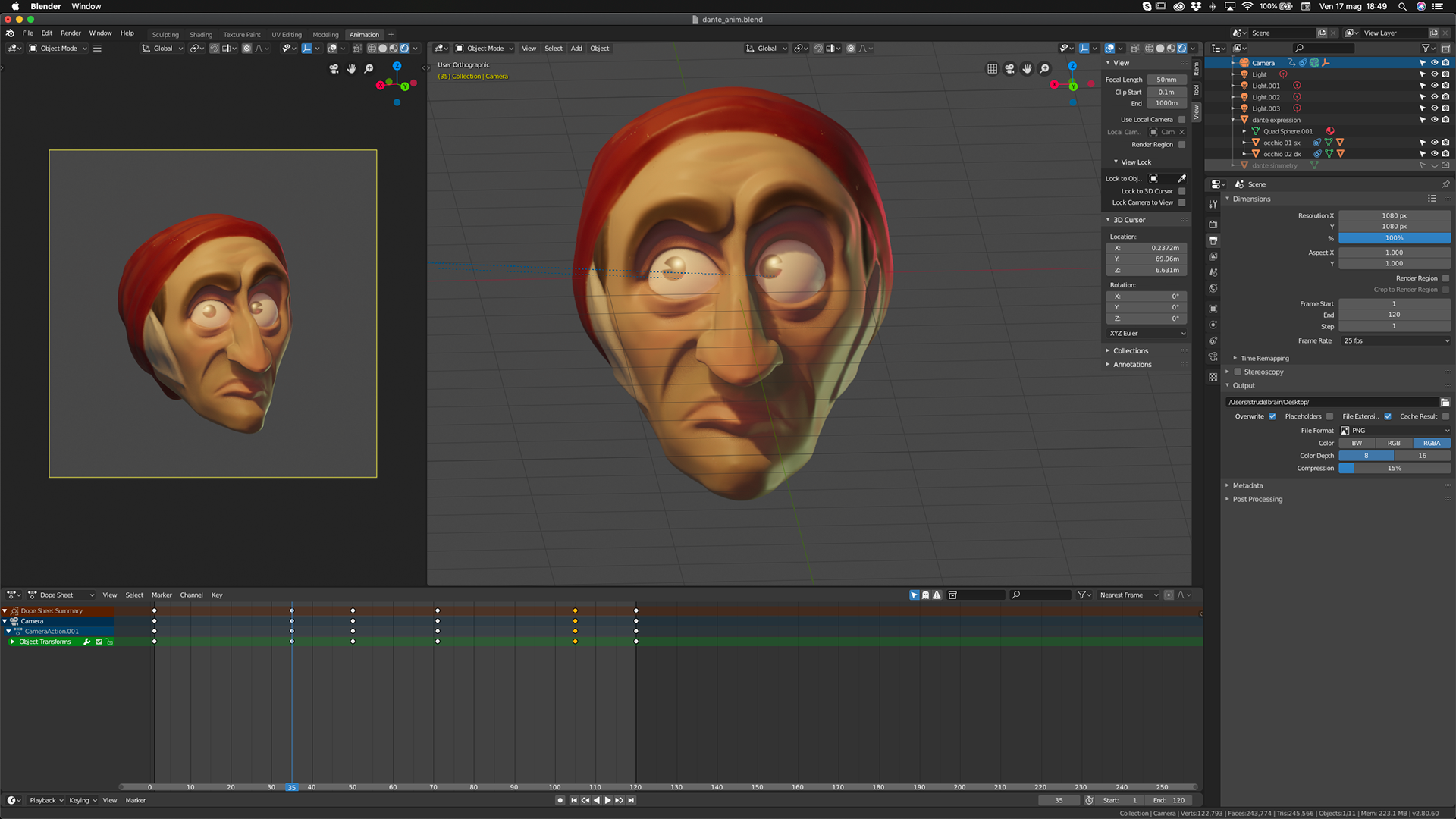The width and height of the screenshot is (1456, 819).
Task: Enable Lock to 3D Cursor checkbox
Action: click(1181, 191)
